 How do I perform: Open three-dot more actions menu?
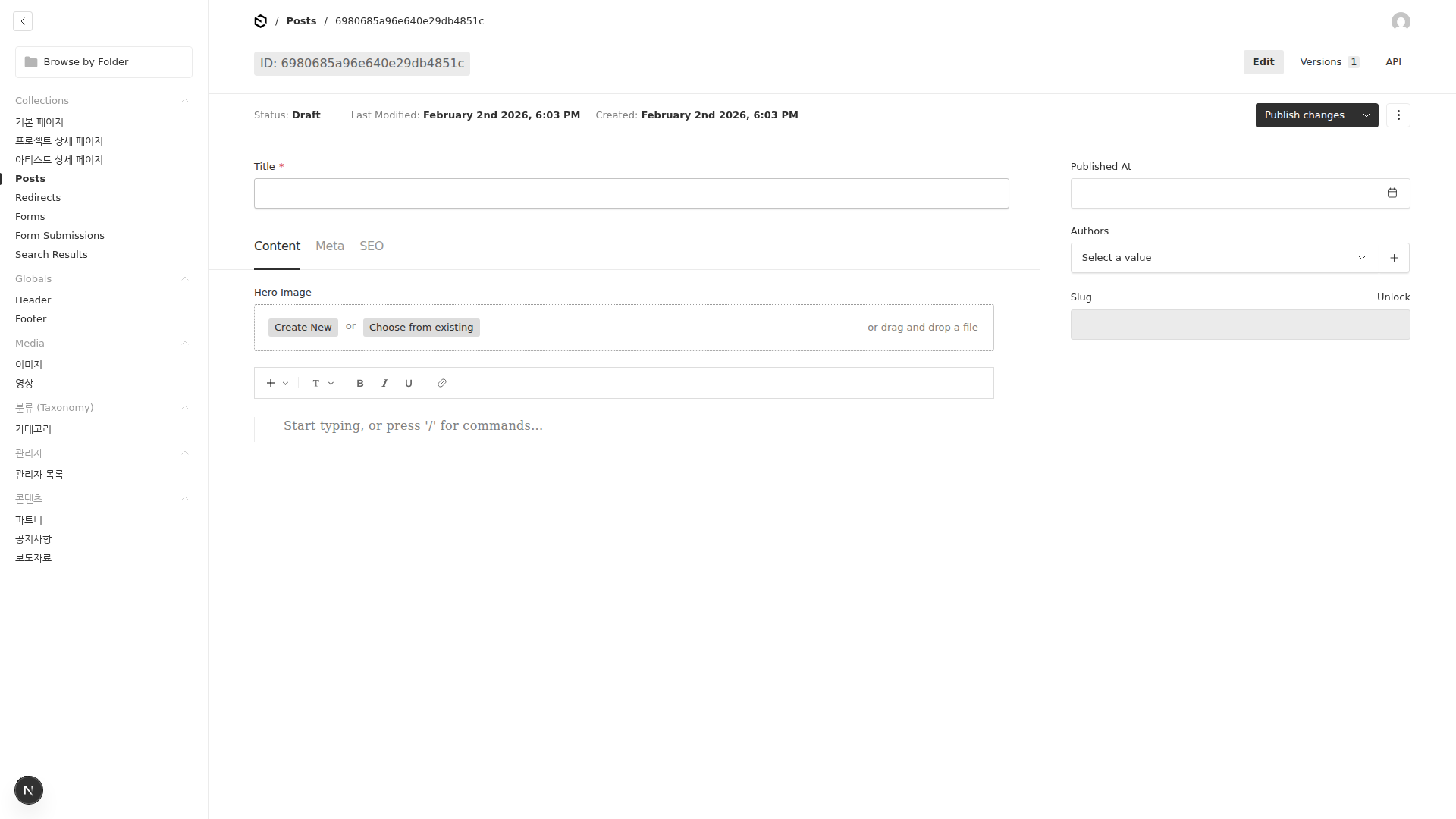pyautogui.click(x=1398, y=115)
